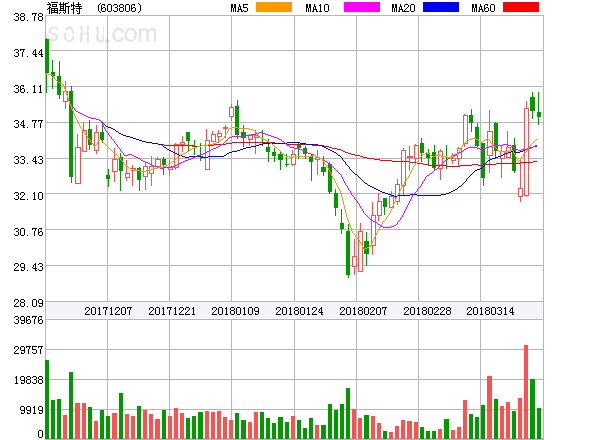The image size is (600, 440).
Task: Click the orange MA5 legend swatch
Action: [x=273, y=7]
